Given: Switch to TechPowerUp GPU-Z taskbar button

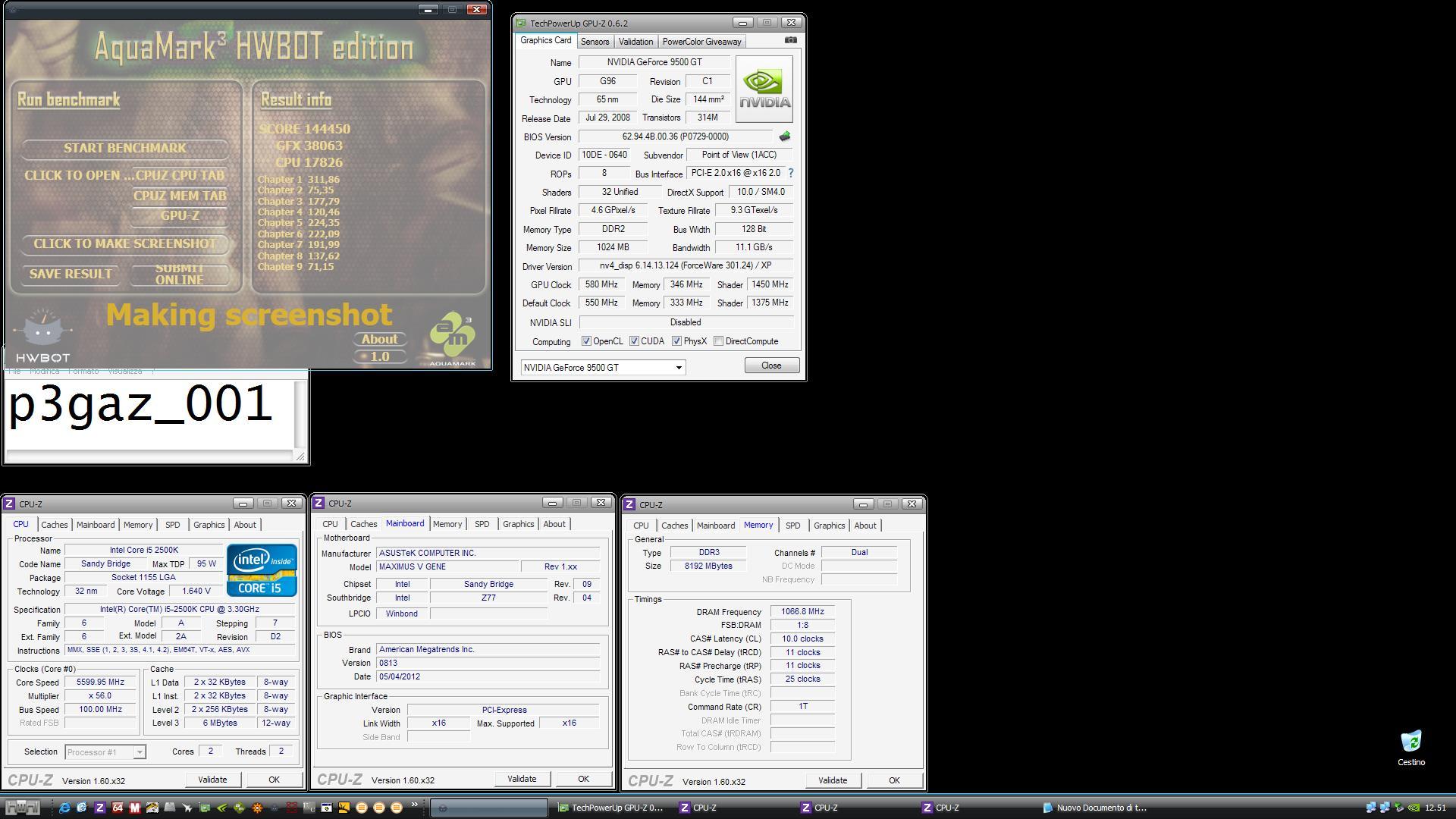Looking at the screenshot, I should coord(611,808).
